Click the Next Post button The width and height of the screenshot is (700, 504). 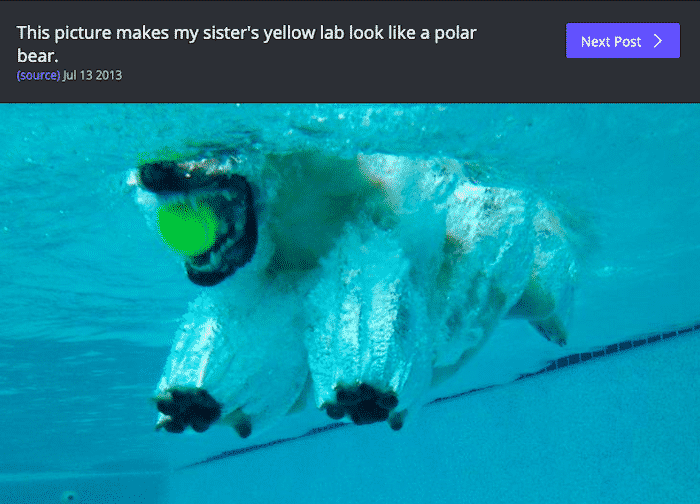coord(623,41)
